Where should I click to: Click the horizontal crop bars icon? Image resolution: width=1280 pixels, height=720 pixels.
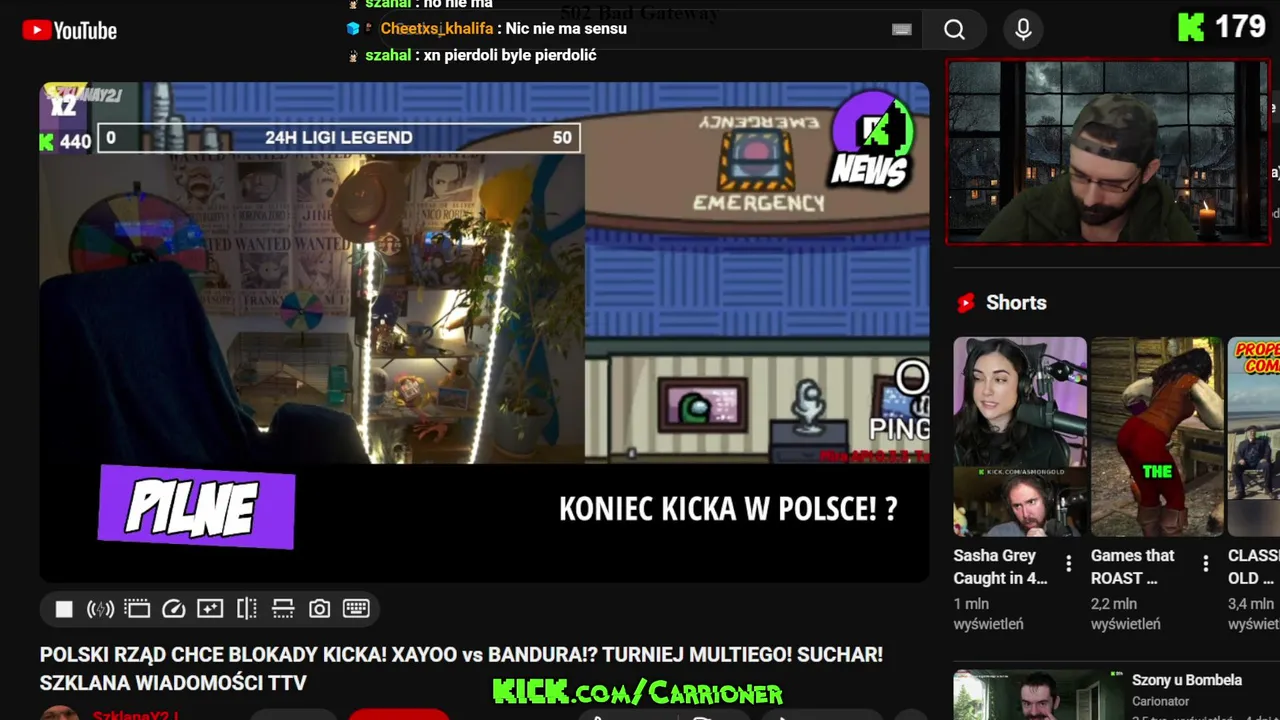pyautogui.click(x=283, y=609)
